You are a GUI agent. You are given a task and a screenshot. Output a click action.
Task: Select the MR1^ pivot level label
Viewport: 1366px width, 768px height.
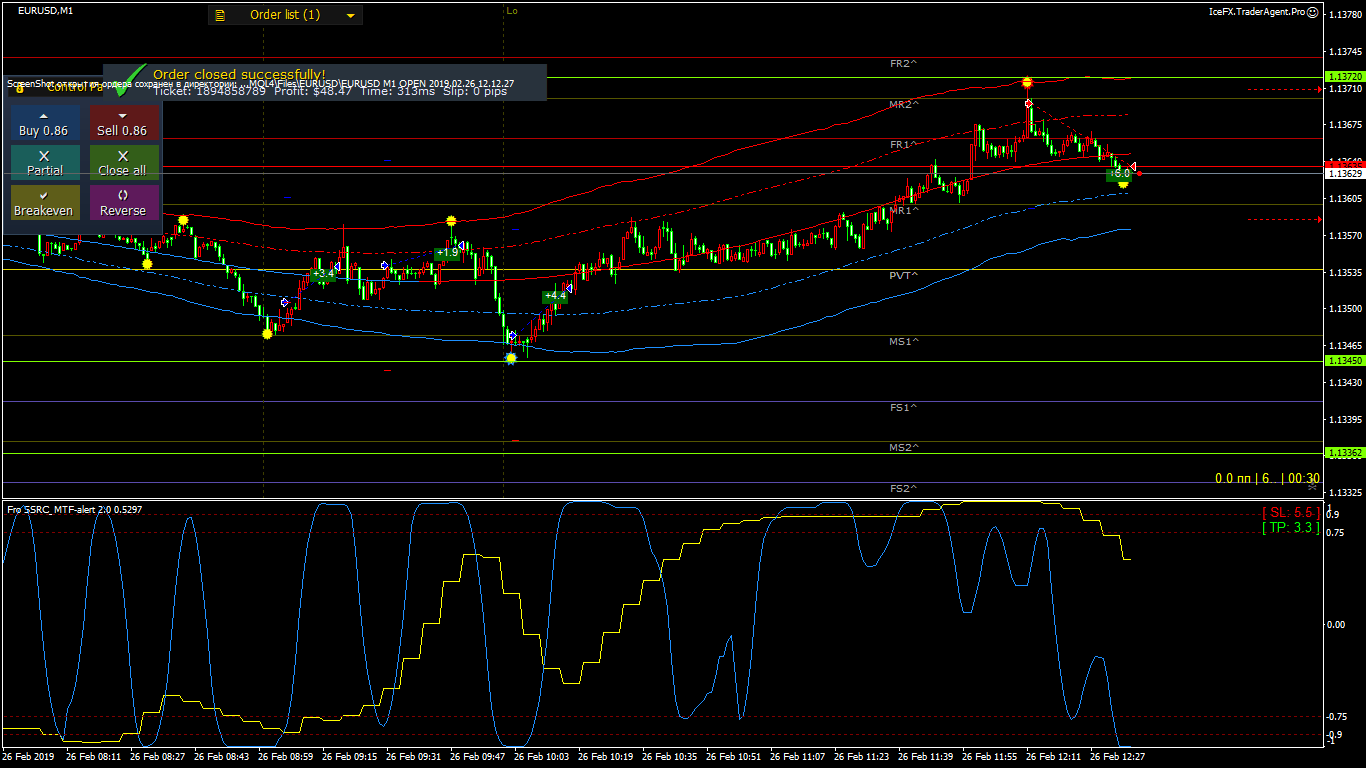(x=904, y=211)
